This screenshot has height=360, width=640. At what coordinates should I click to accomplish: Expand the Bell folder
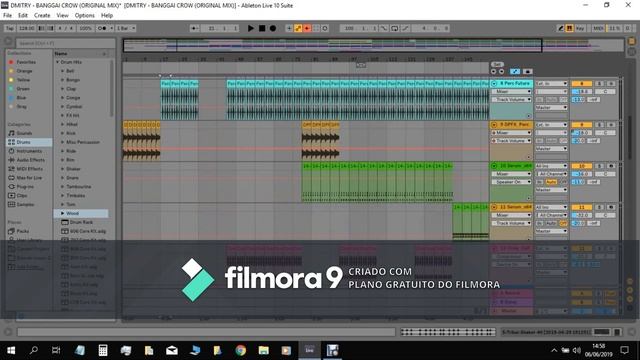click(x=62, y=71)
